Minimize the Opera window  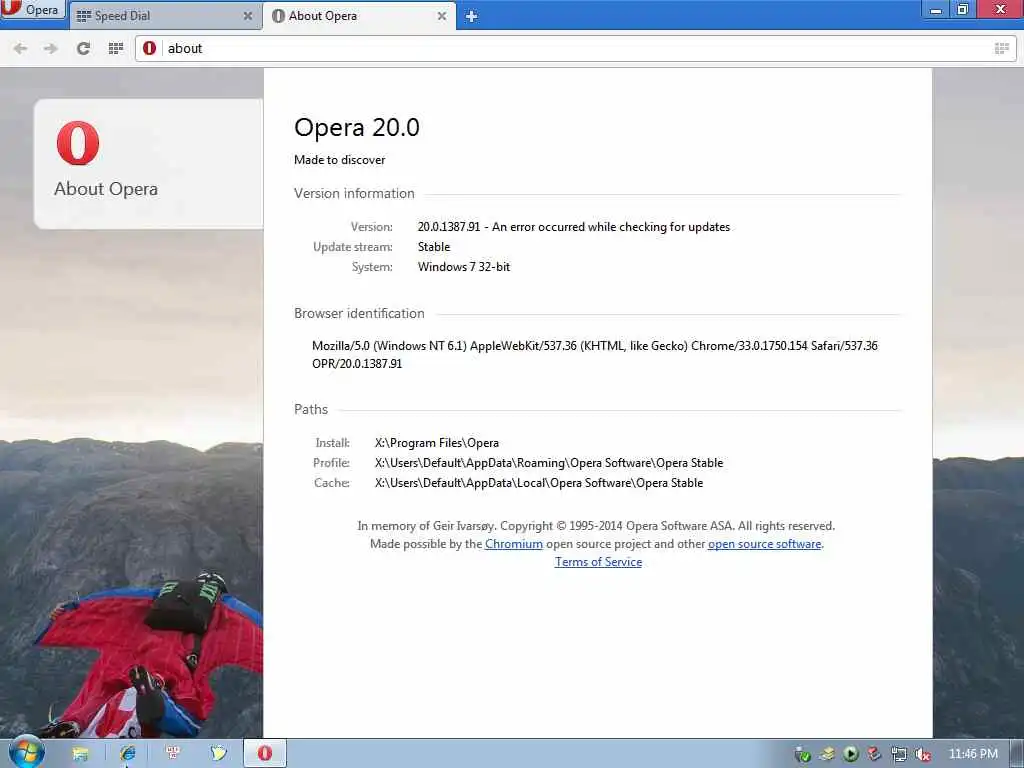[936, 10]
